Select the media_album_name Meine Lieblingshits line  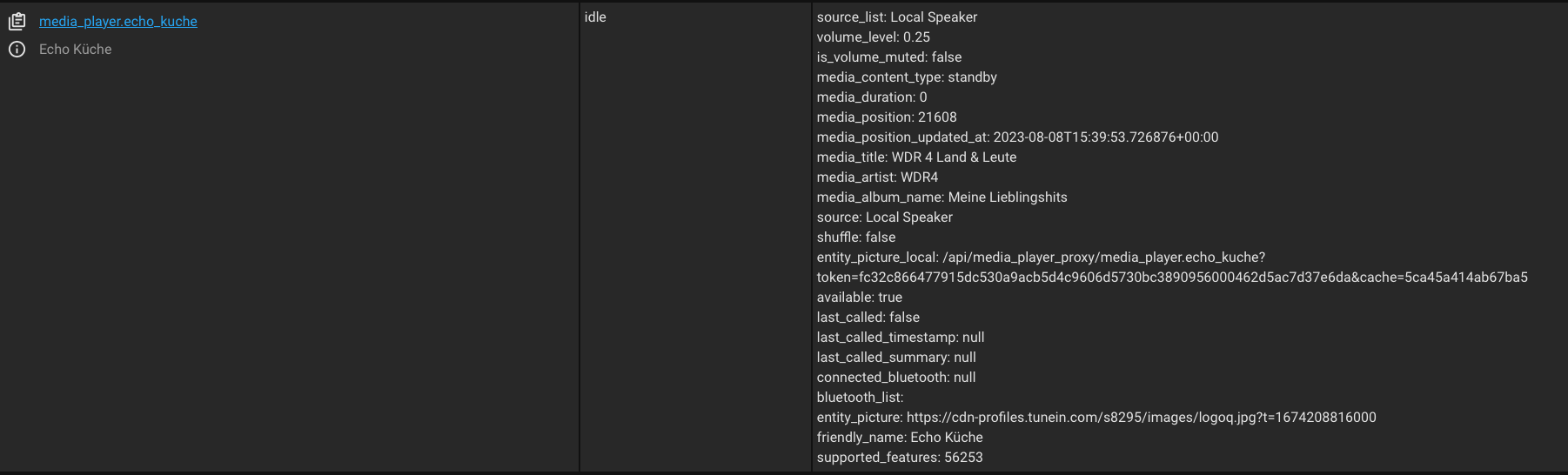[941, 197]
